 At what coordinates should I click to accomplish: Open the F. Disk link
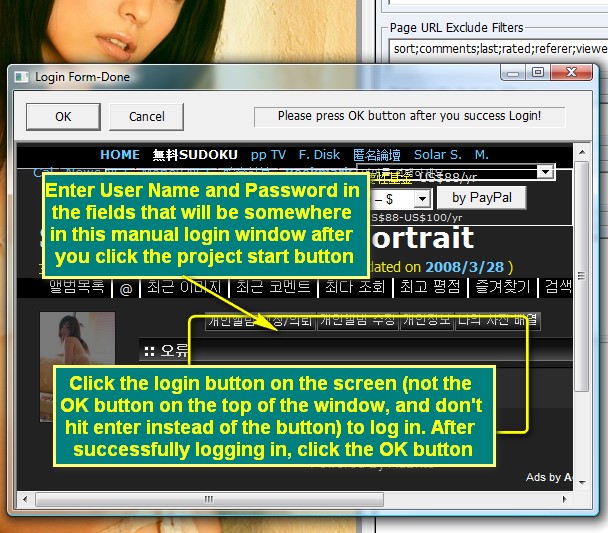point(319,155)
